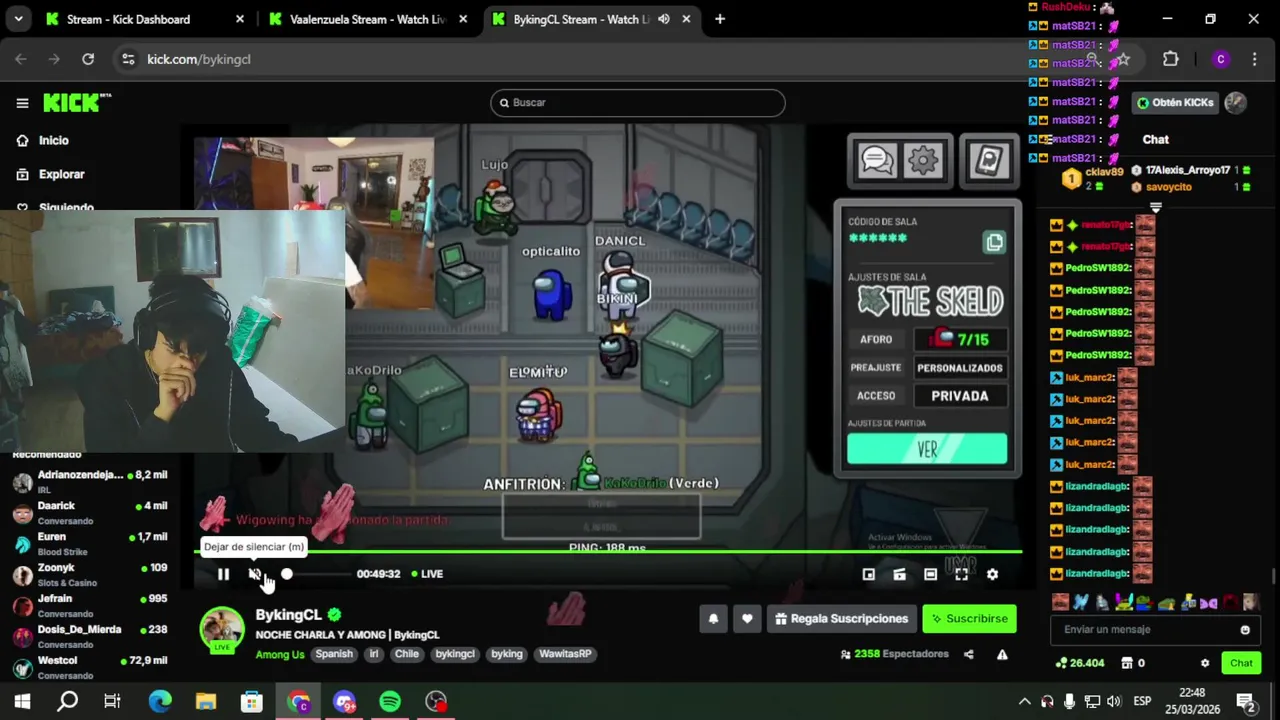Open the clip creation icon
This screenshot has width=1280, height=720.
(899, 574)
